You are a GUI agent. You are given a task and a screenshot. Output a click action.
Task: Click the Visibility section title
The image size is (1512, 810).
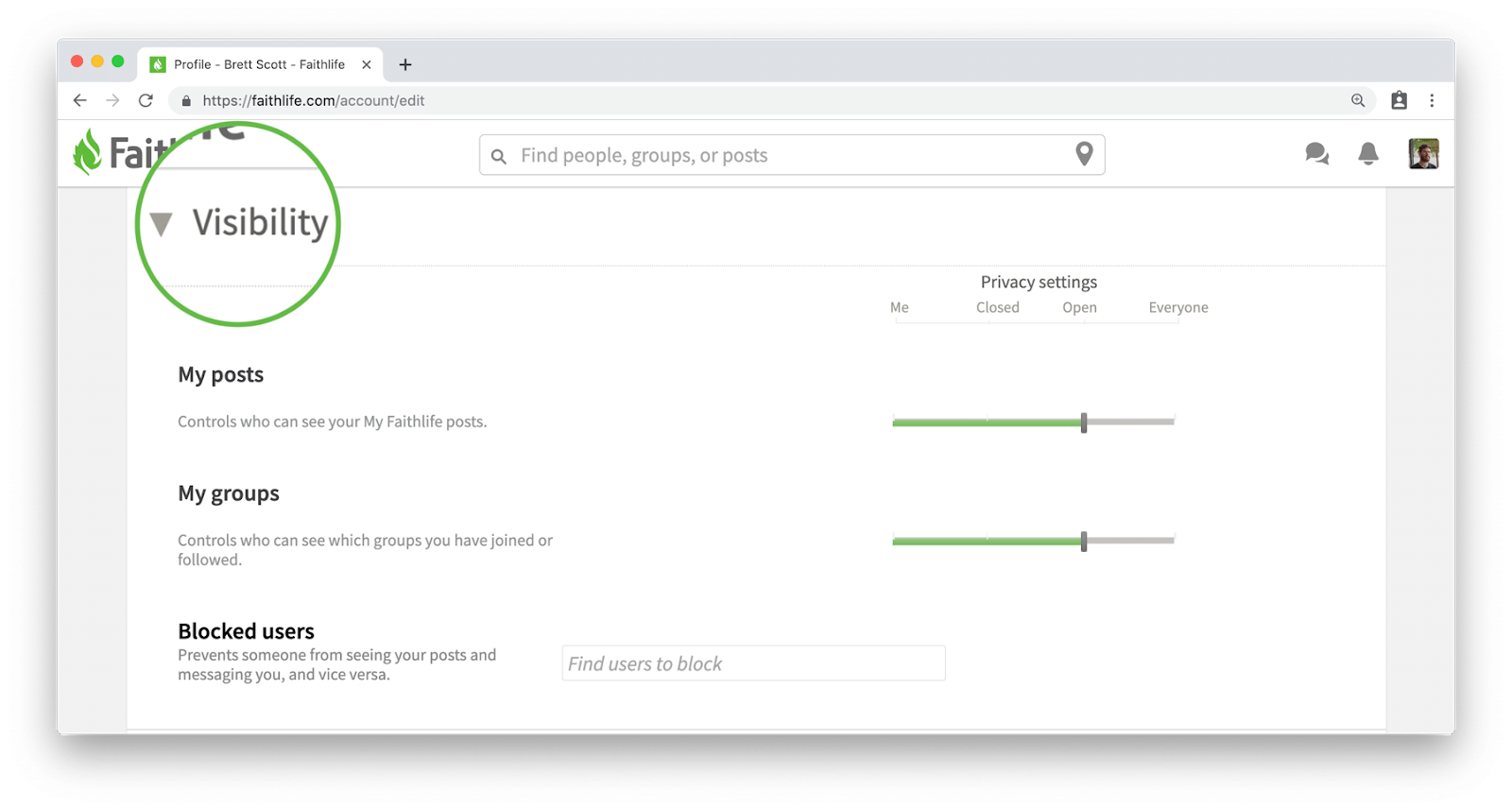click(x=261, y=223)
